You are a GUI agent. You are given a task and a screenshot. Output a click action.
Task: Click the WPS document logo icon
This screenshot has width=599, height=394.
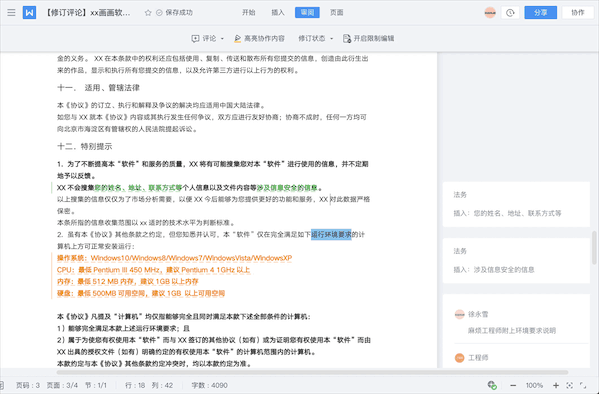coord(29,13)
